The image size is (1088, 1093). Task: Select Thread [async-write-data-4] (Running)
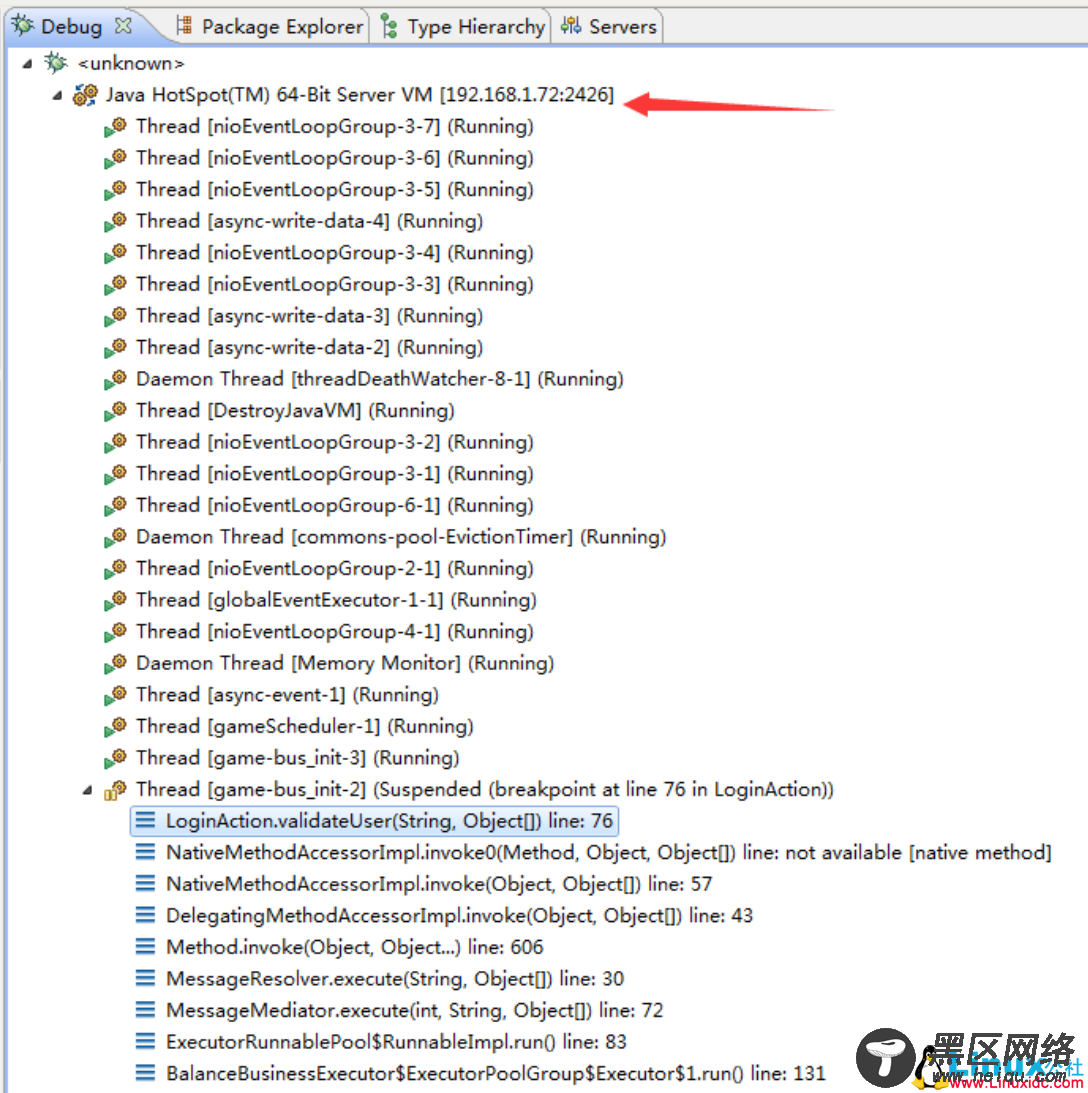coord(309,222)
